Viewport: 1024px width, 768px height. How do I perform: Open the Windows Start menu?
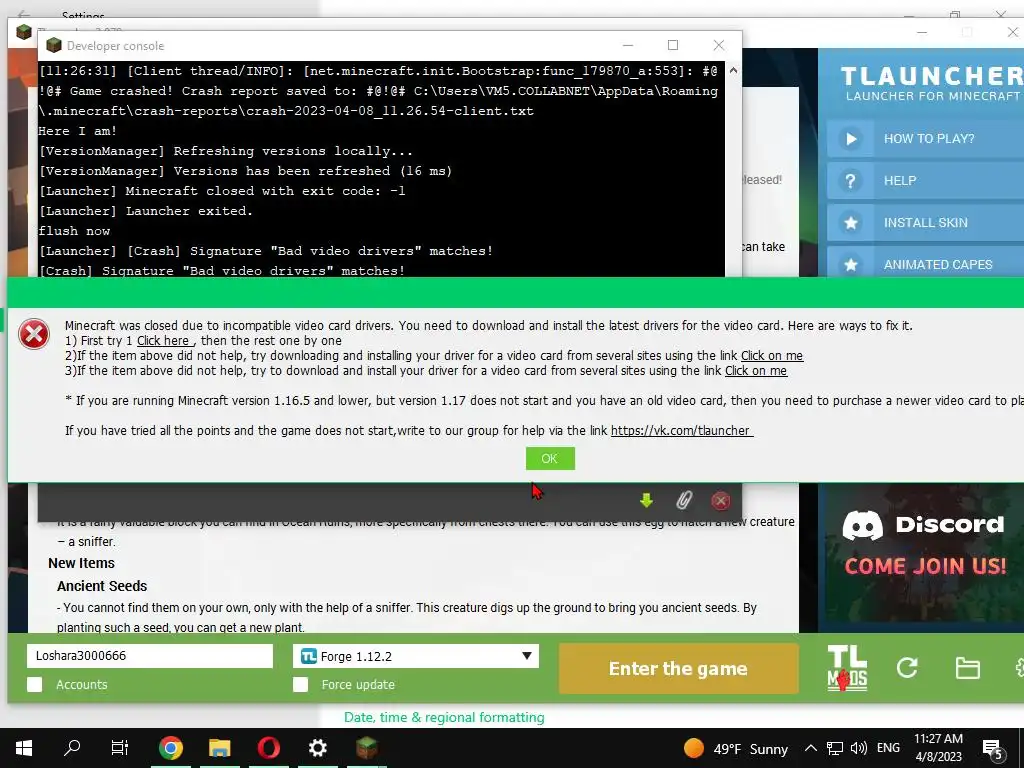(24, 748)
